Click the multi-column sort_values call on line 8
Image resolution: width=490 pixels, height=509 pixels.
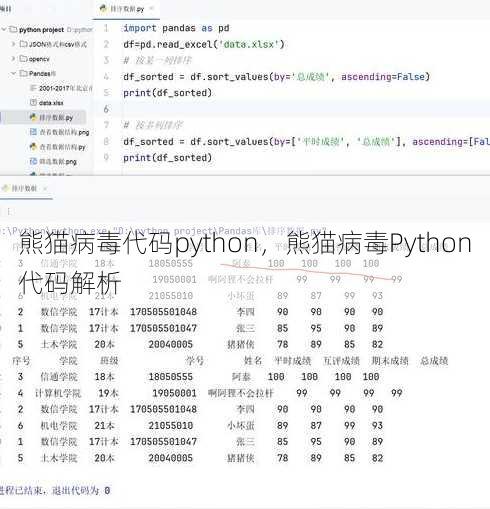[x=306, y=142]
